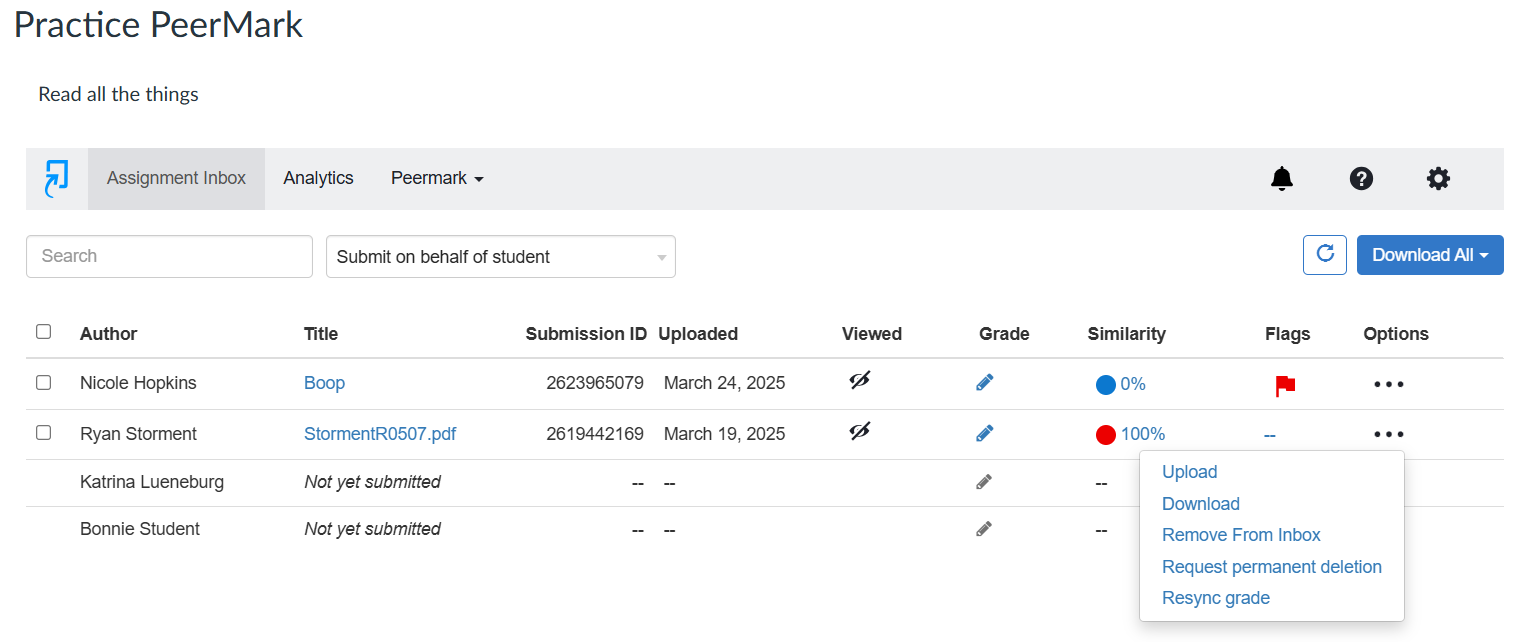Viewport: 1532px width, 642px height.
Task: Toggle the select-all checkbox in header
Action: click(43, 331)
